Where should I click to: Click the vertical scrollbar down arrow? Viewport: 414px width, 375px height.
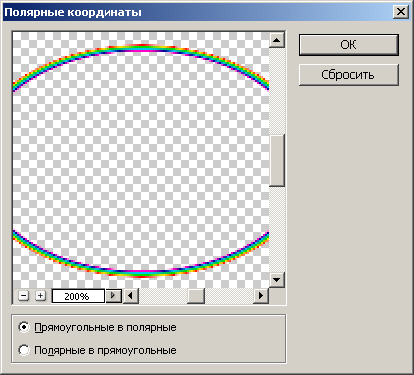click(277, 280)
